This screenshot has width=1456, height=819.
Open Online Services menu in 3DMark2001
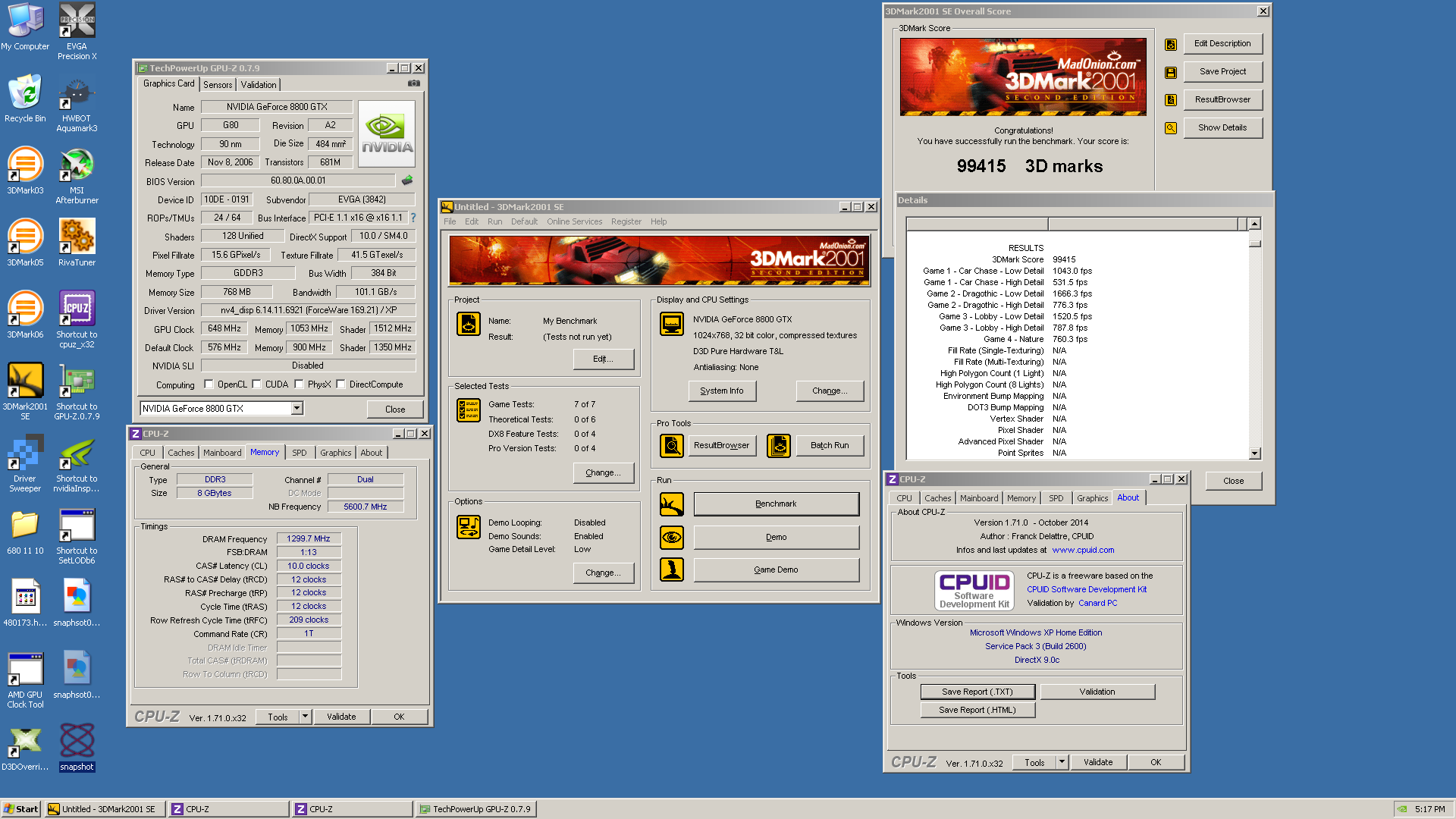(x=575, y=221)
